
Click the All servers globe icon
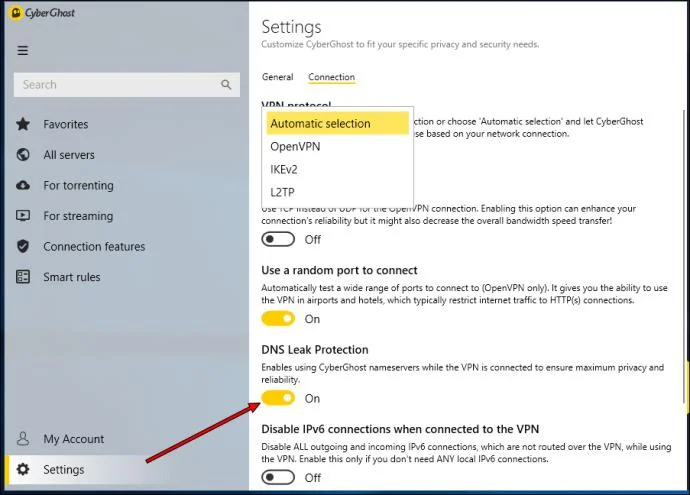(x=23, y=155)
